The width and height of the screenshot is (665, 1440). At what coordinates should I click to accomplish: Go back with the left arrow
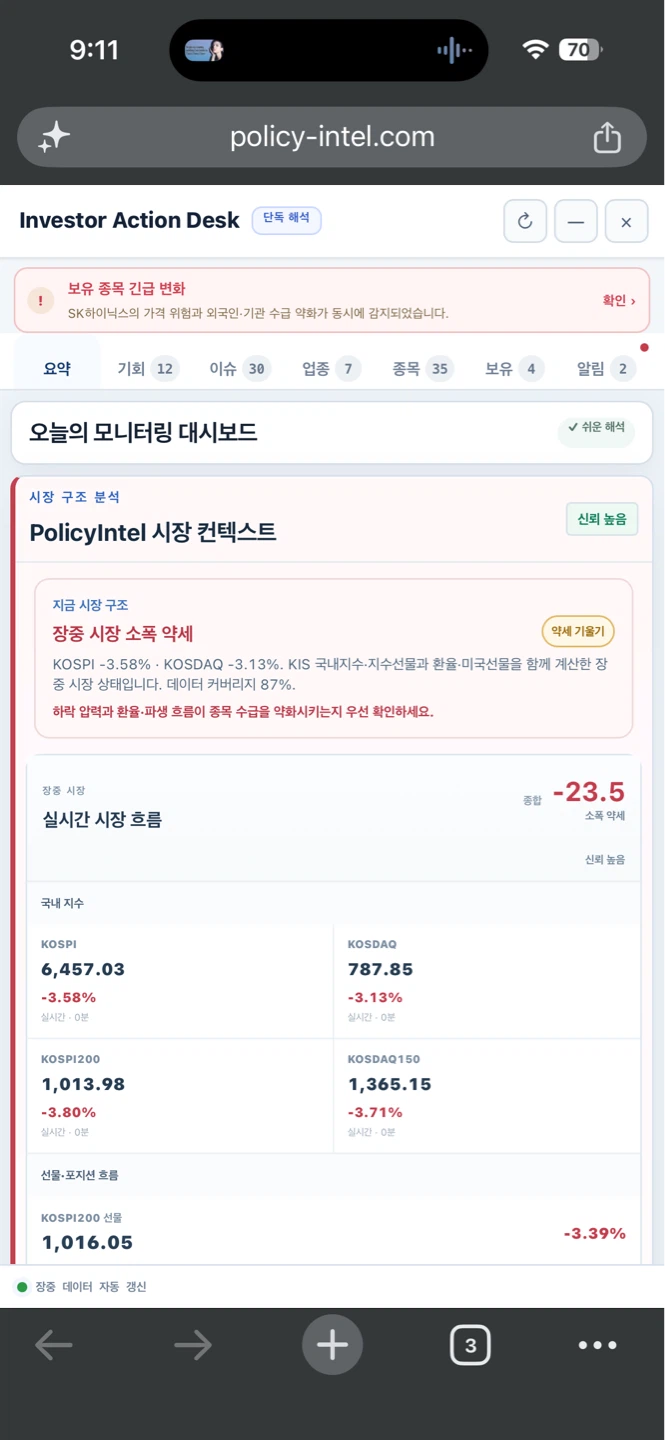click(x=54, y=1345)
